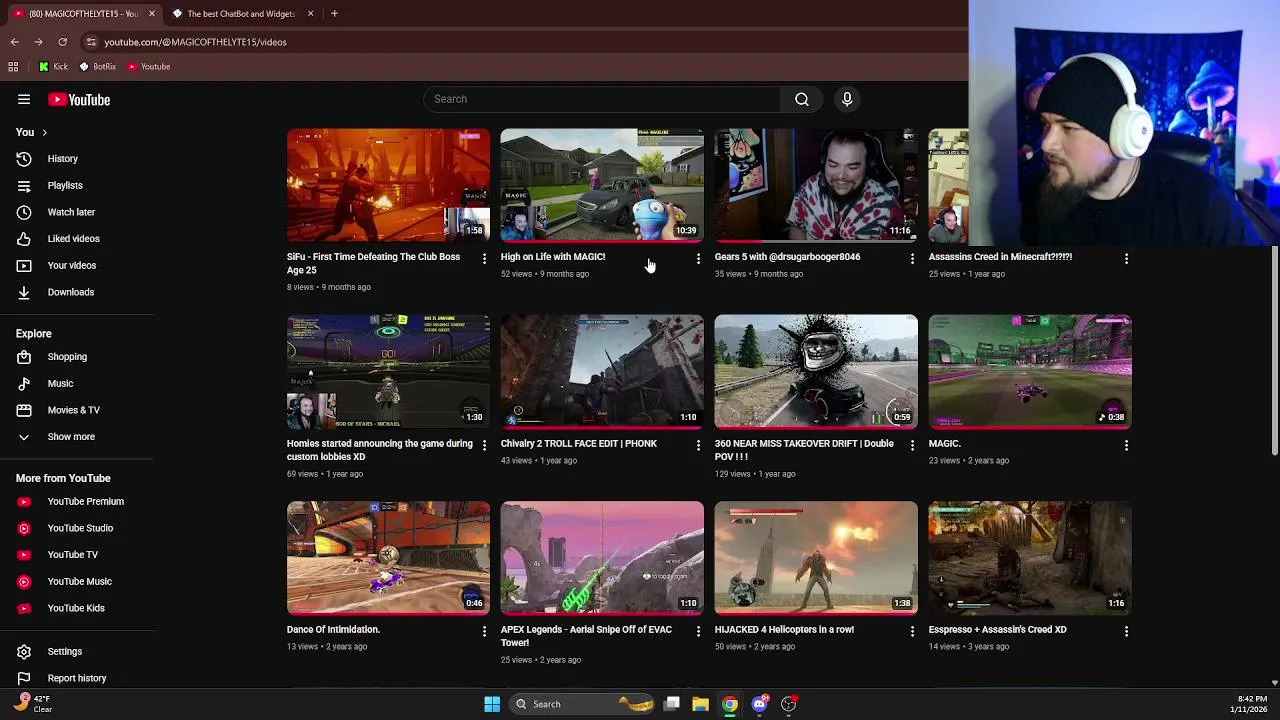1280x720 pixels.
Task: Open the Windows Start menu
Action: coord(492,704)
